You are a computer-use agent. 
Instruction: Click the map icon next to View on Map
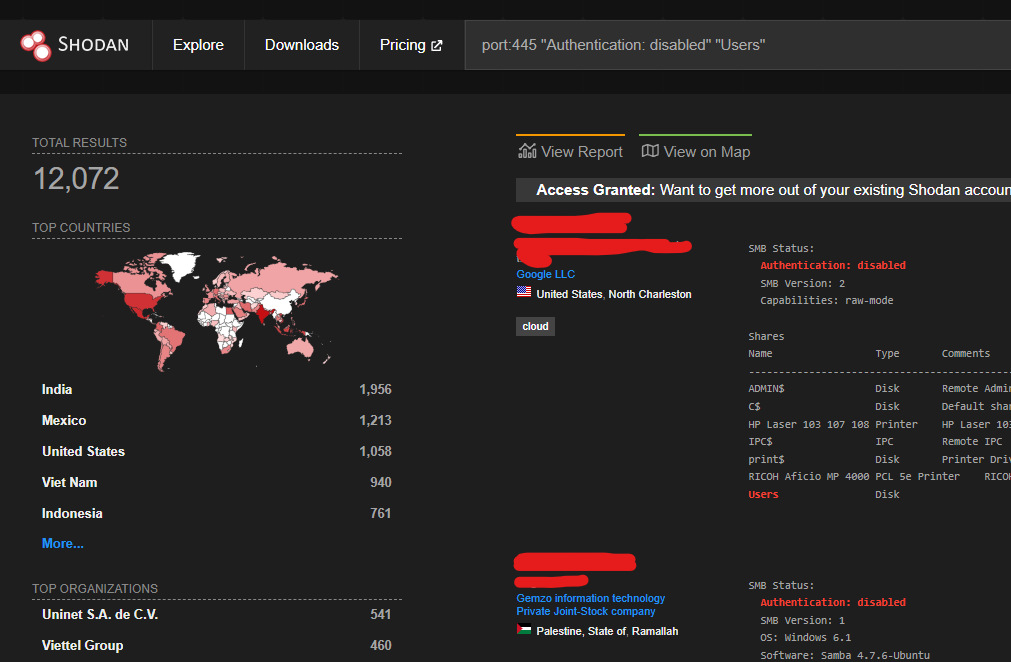tap(650, 151)
